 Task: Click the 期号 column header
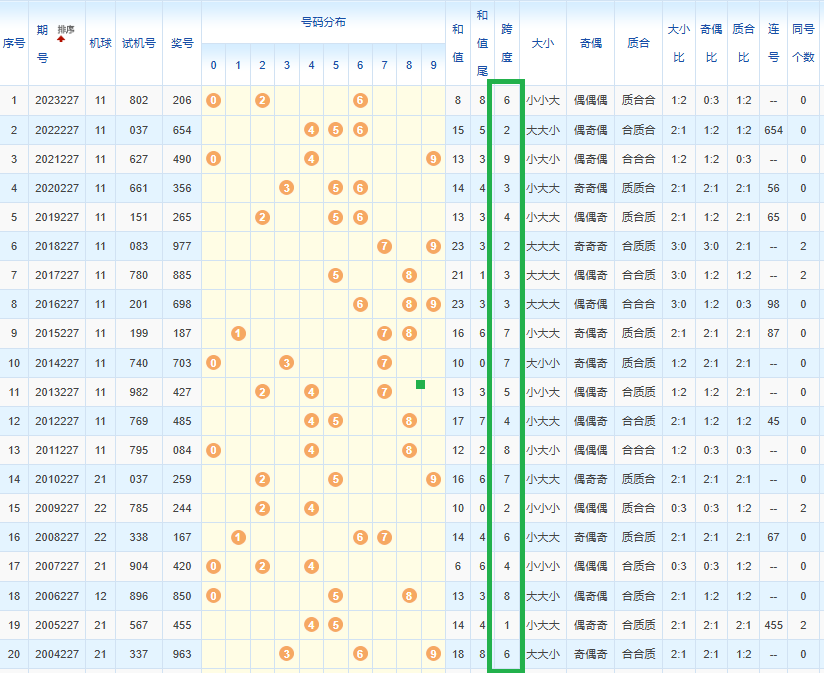coord(42,43)
